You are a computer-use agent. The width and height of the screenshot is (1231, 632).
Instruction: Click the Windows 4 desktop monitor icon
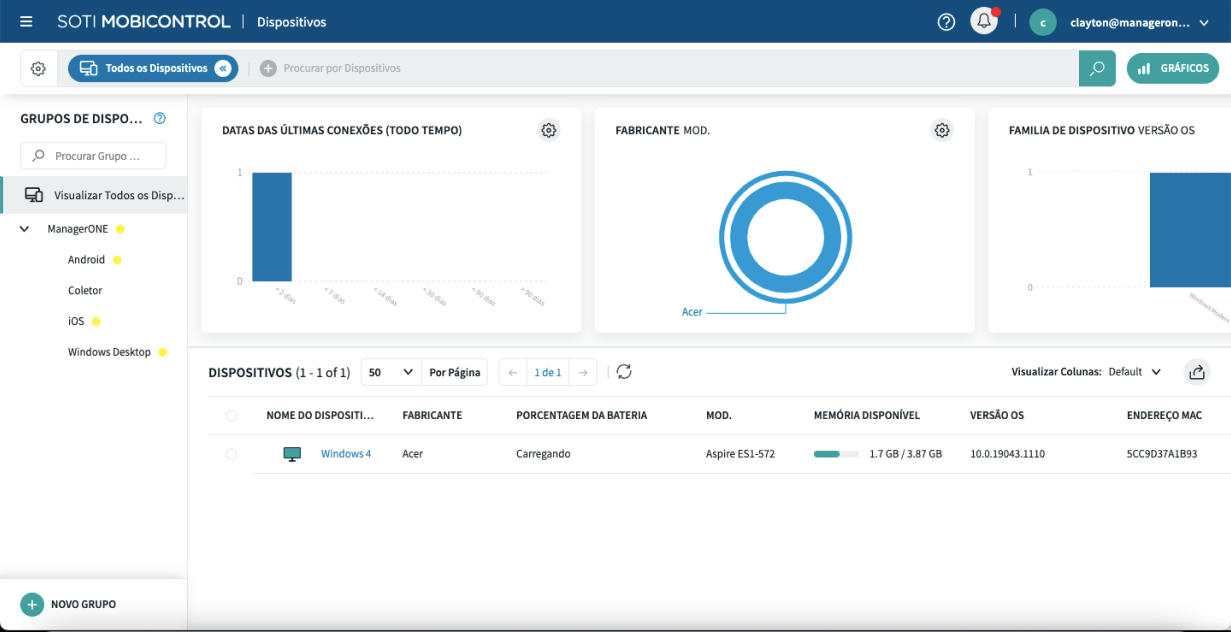292,454
